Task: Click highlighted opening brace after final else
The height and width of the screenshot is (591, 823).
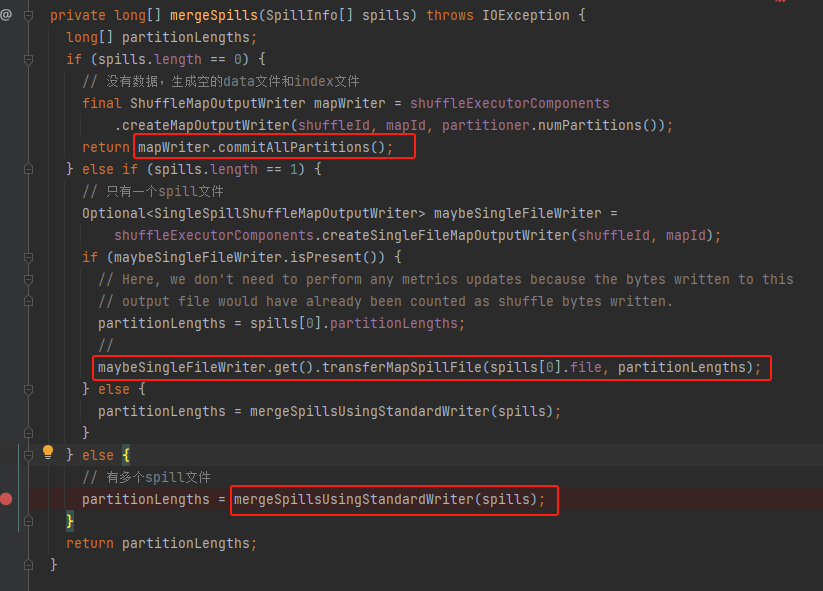Action: point(126,455)
